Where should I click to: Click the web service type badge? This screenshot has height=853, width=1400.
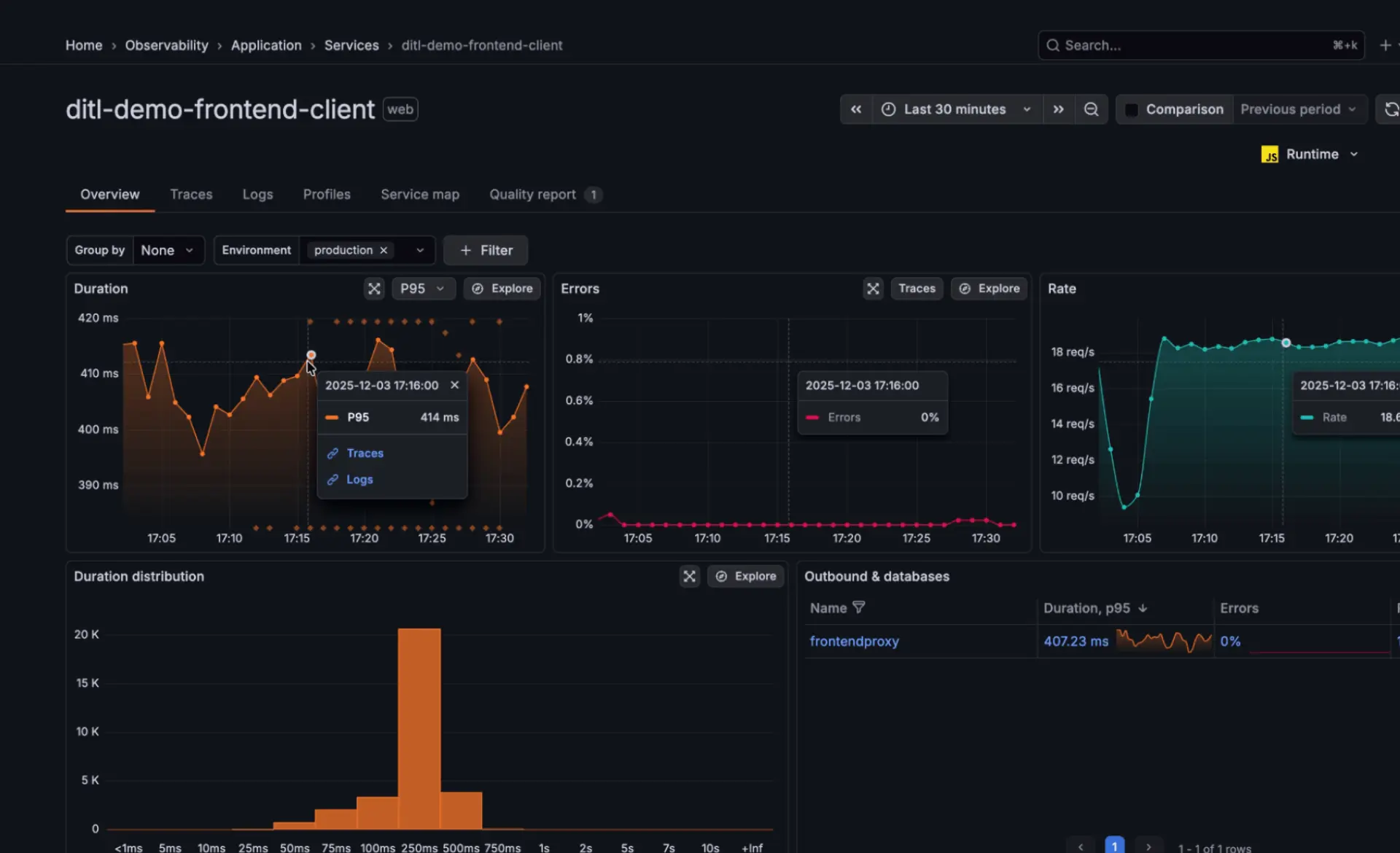click(400, 109)
